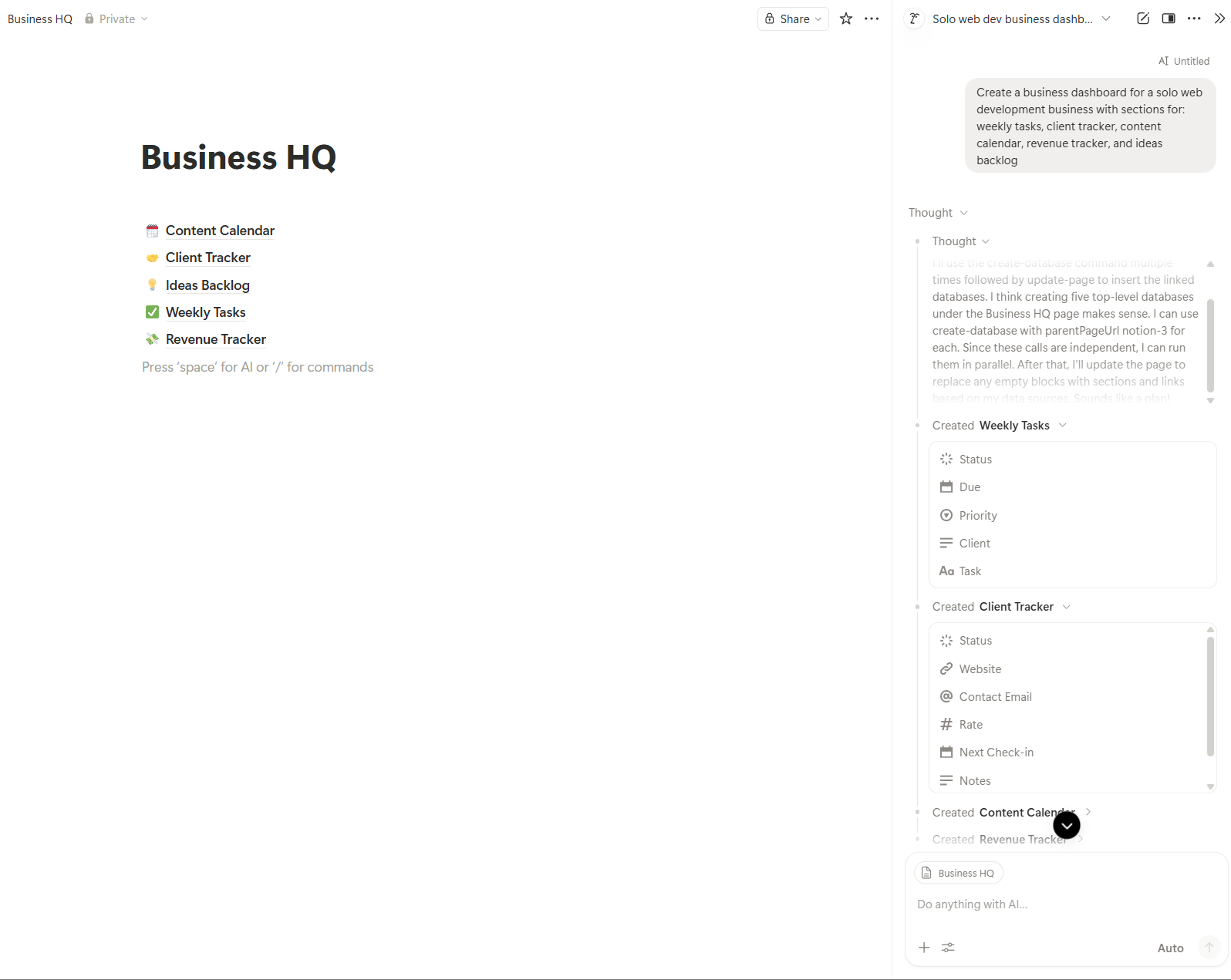Open the chat settings sliders icon
Image resolution: width=1231 pixels, height=980 pixels.
[x=948, y=948]
